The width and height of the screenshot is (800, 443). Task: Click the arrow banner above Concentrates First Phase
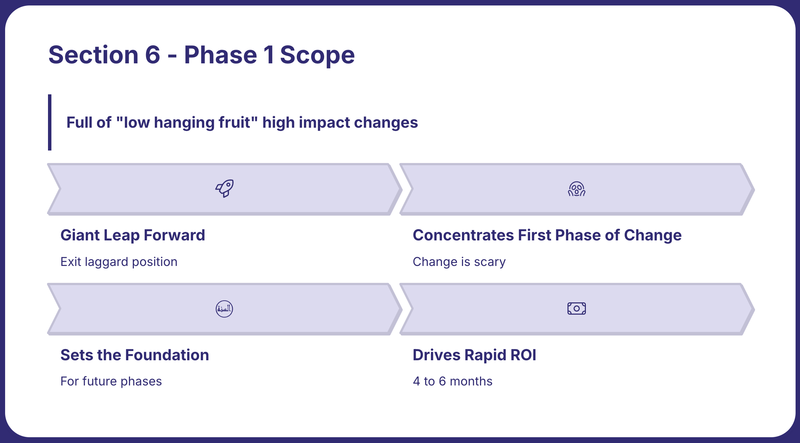tap(577, 189)
